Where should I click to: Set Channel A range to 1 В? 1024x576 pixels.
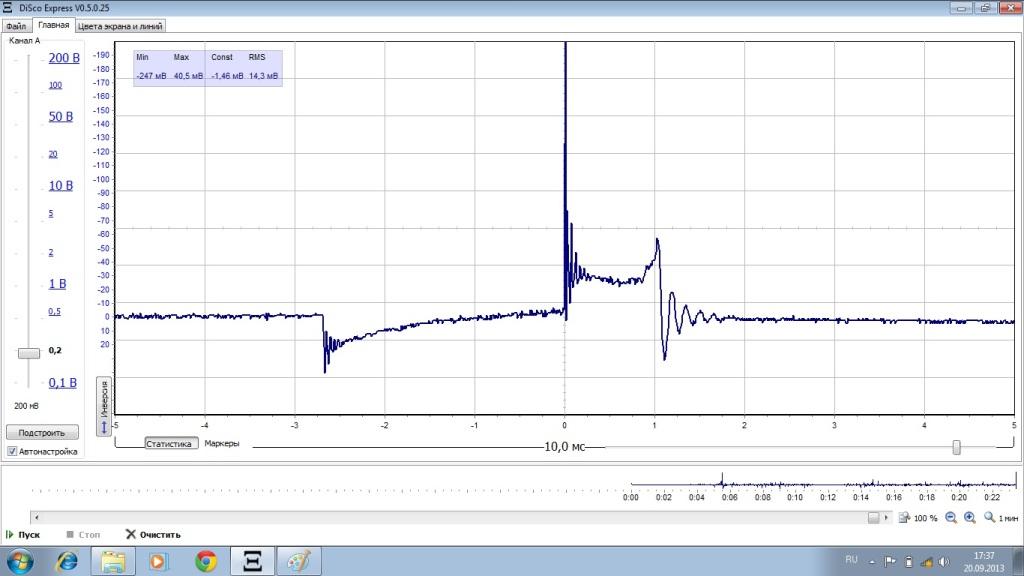pos(57,284)
